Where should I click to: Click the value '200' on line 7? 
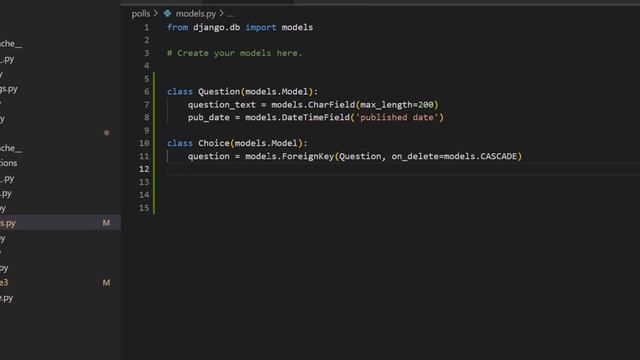(425, 105)
